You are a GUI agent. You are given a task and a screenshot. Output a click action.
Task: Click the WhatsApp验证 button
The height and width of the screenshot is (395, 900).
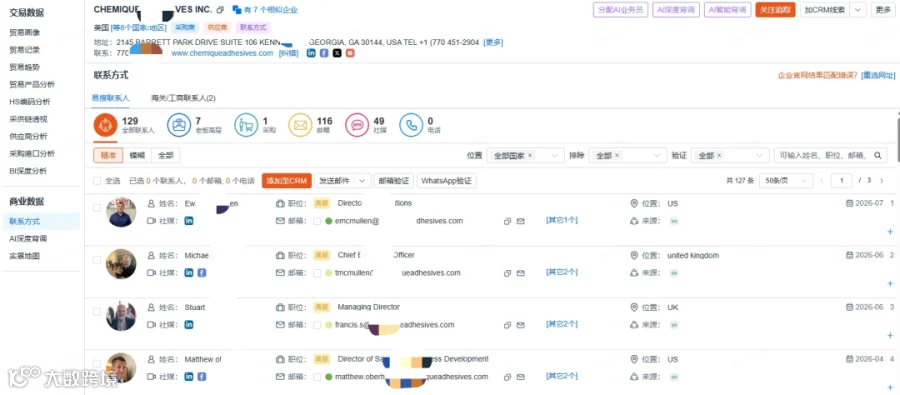447,181
